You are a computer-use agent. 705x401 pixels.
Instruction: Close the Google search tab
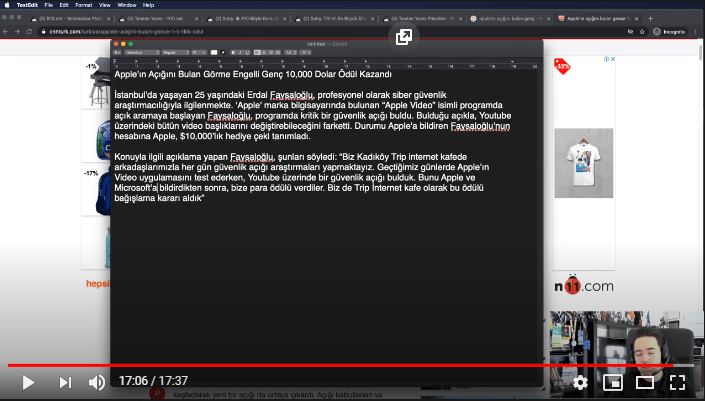point(549,19)
